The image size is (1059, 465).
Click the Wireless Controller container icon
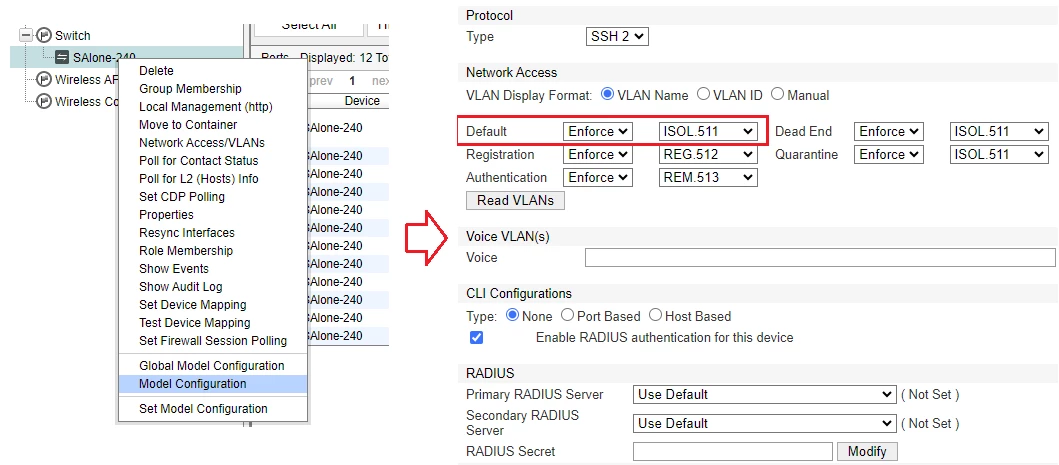[x=44, y=101]
